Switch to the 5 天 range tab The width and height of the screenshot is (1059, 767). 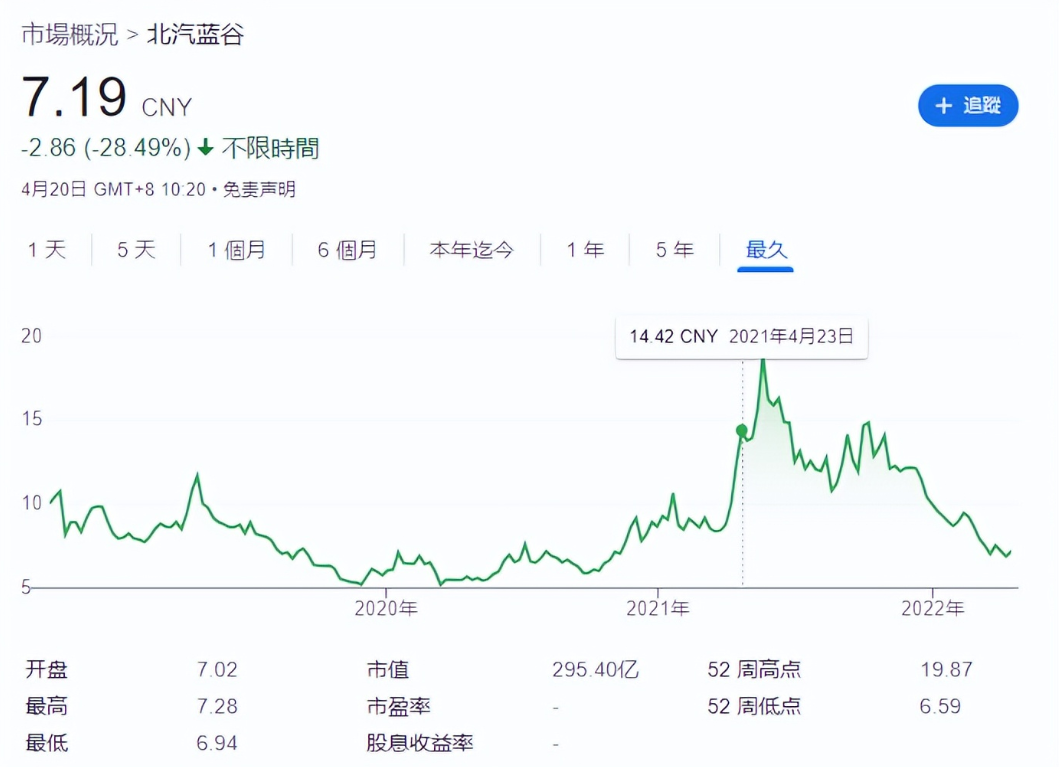click(136, 250)
